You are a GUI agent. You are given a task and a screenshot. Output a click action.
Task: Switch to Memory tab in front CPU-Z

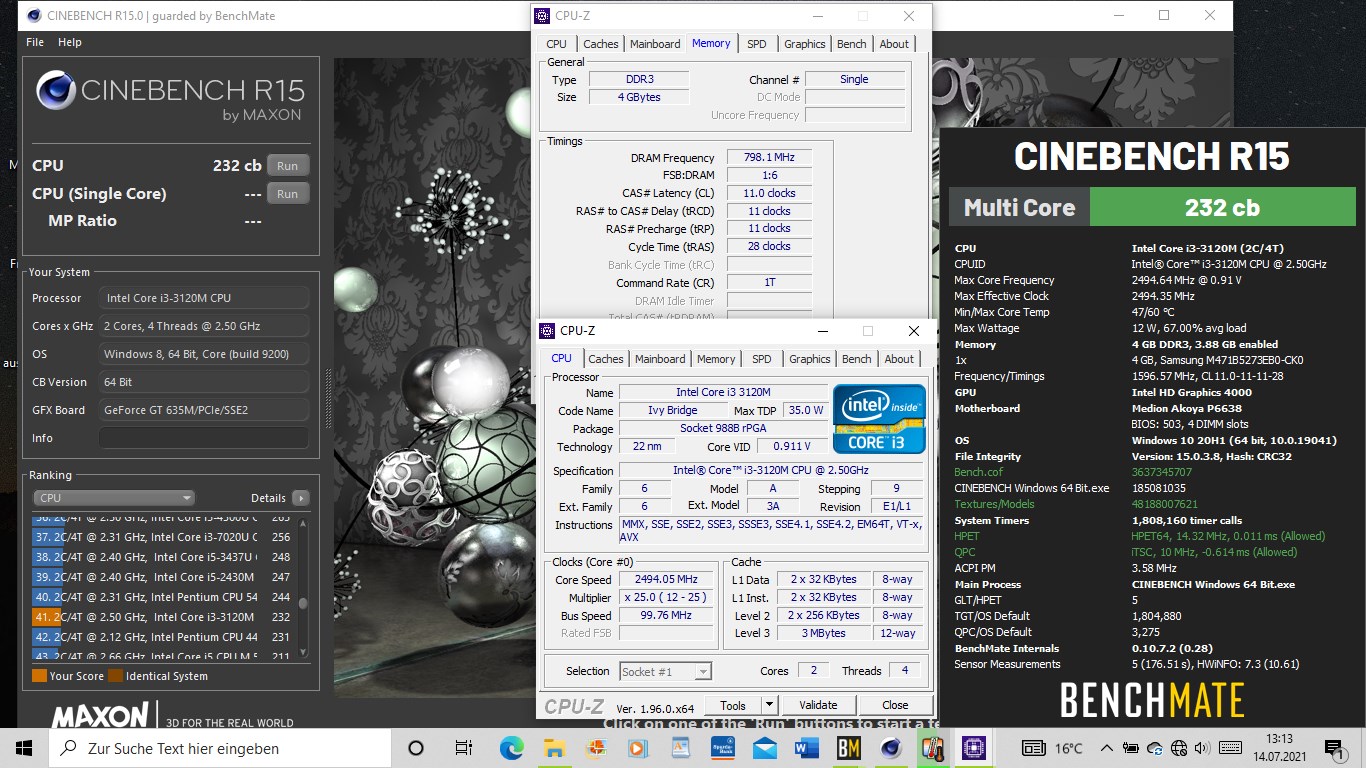pyautogui.click(x=716, y=359)
